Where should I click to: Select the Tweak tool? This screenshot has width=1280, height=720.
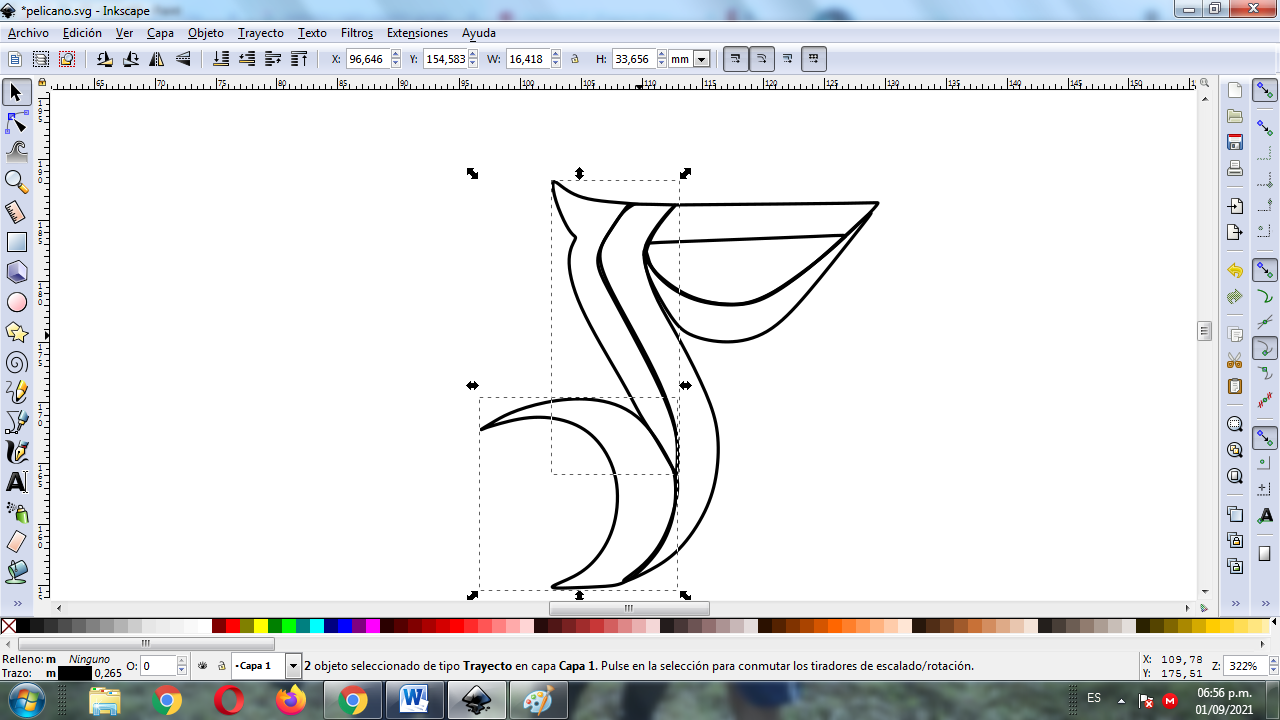16,152
